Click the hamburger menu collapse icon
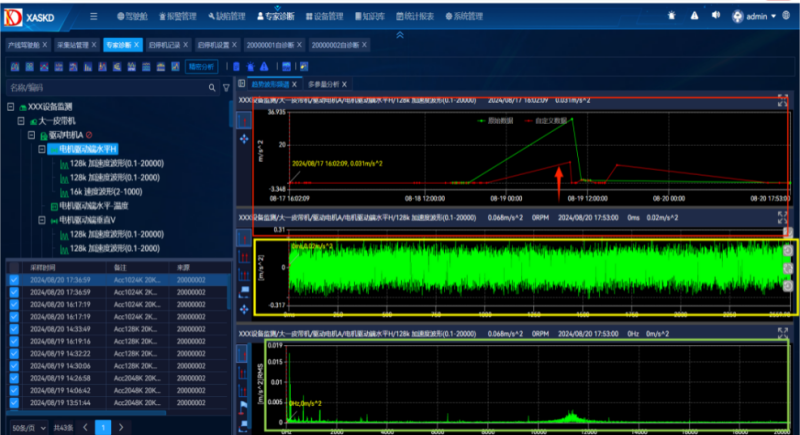800x435 pixels. [93, 16]
